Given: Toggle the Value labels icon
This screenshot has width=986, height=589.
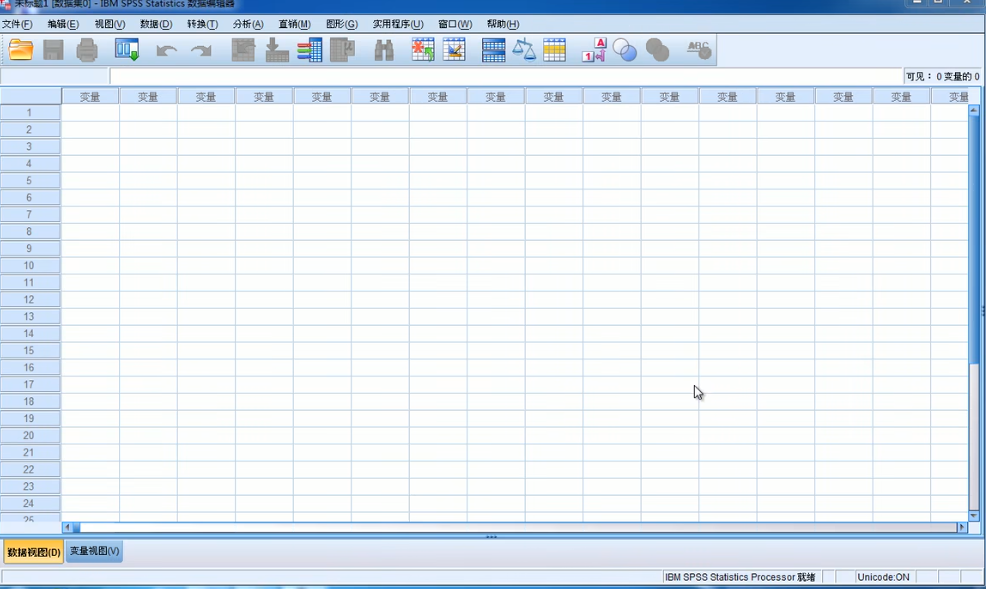Looking at the screenshot, I should point(594,50).
